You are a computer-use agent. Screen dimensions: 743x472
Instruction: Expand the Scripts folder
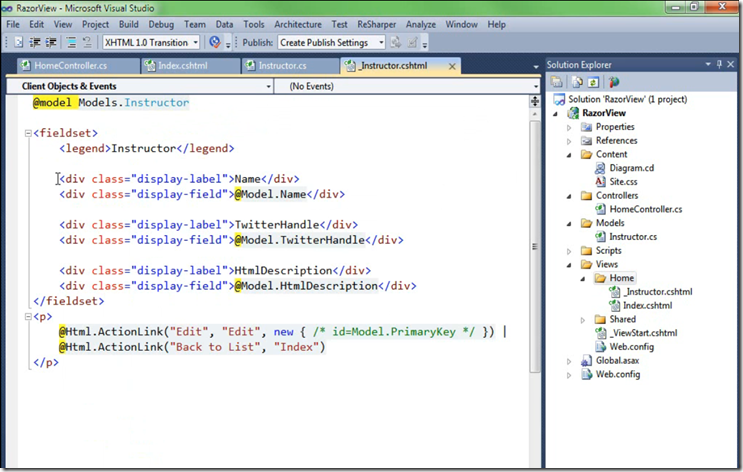(569, 251)
